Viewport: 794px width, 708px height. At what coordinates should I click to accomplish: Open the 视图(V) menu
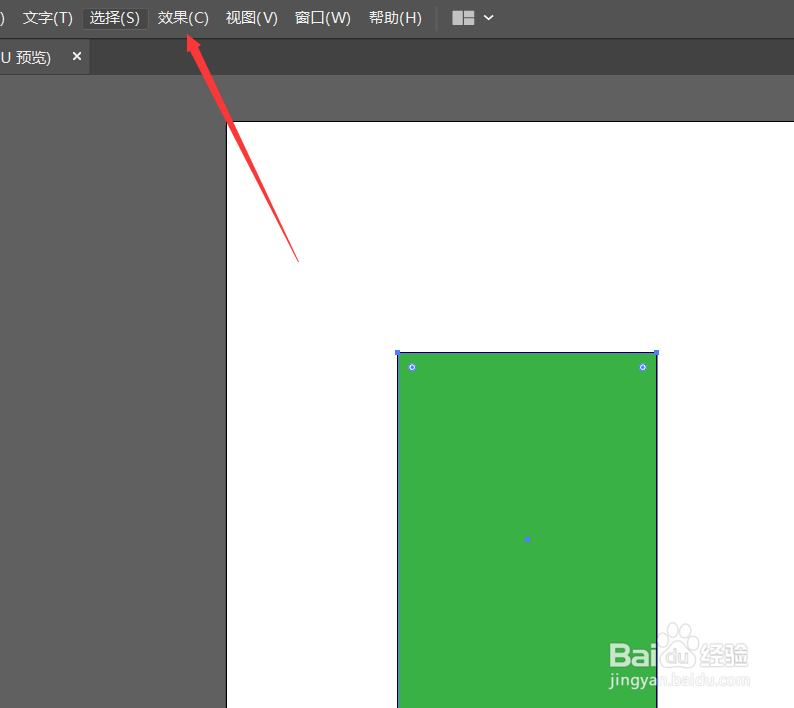252,18
